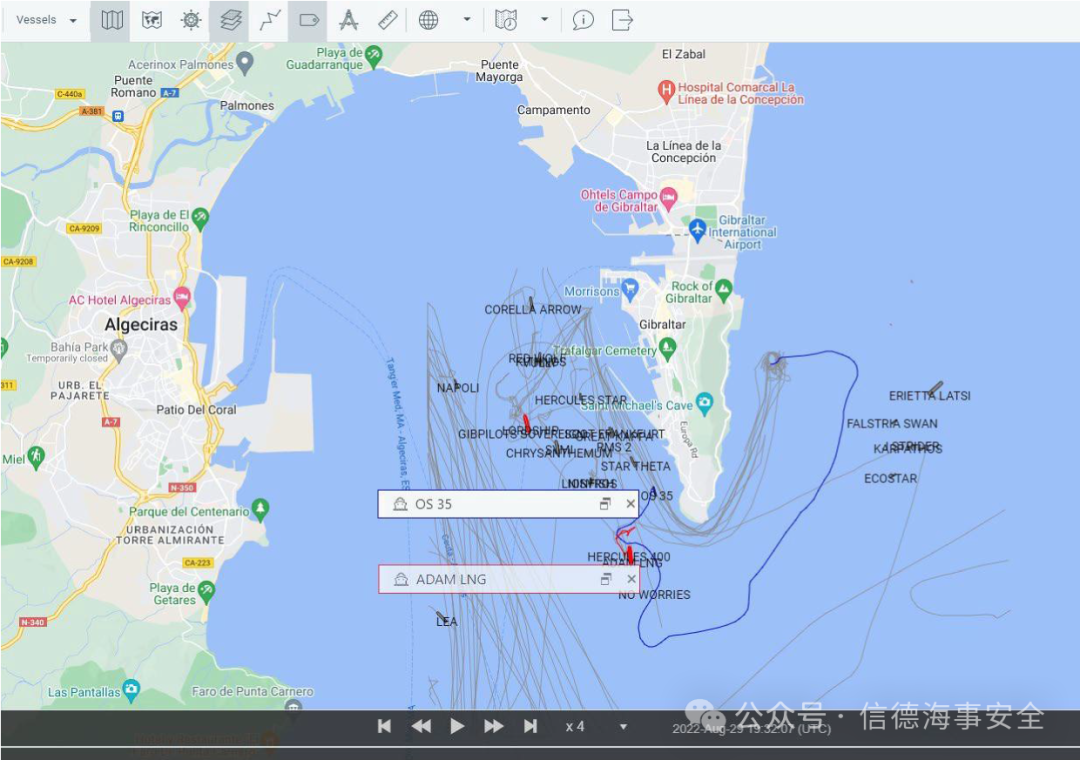Open the info speech bubble icon

point(583,20)
